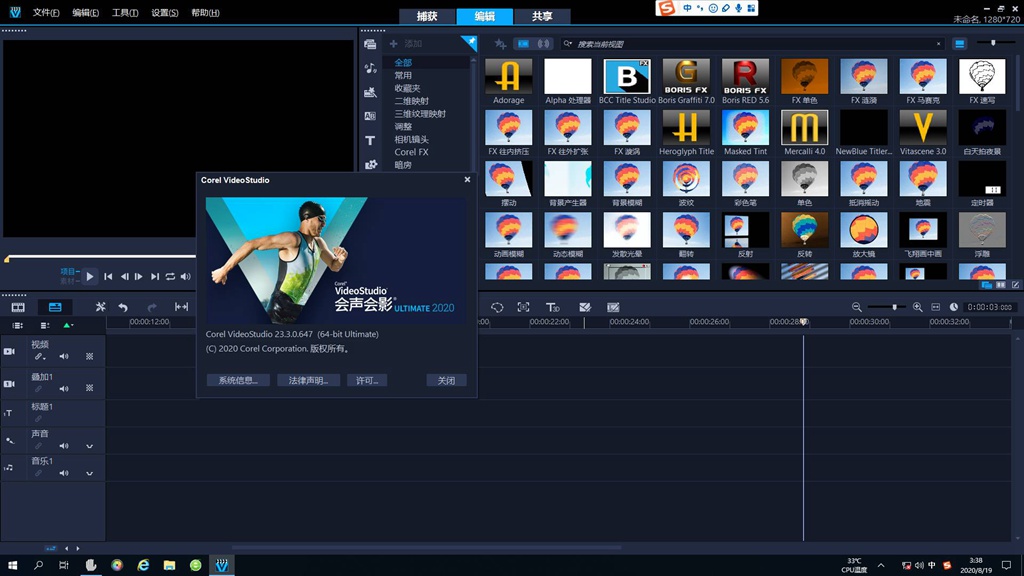Expand the 声音 track options chevron
Screen dimensions: 1024x576
pyautogui.click(x=89, y=446)
